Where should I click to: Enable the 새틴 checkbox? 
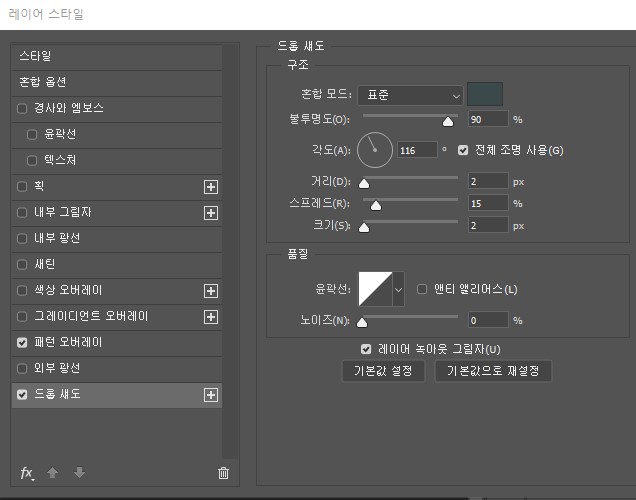point(22,264)
